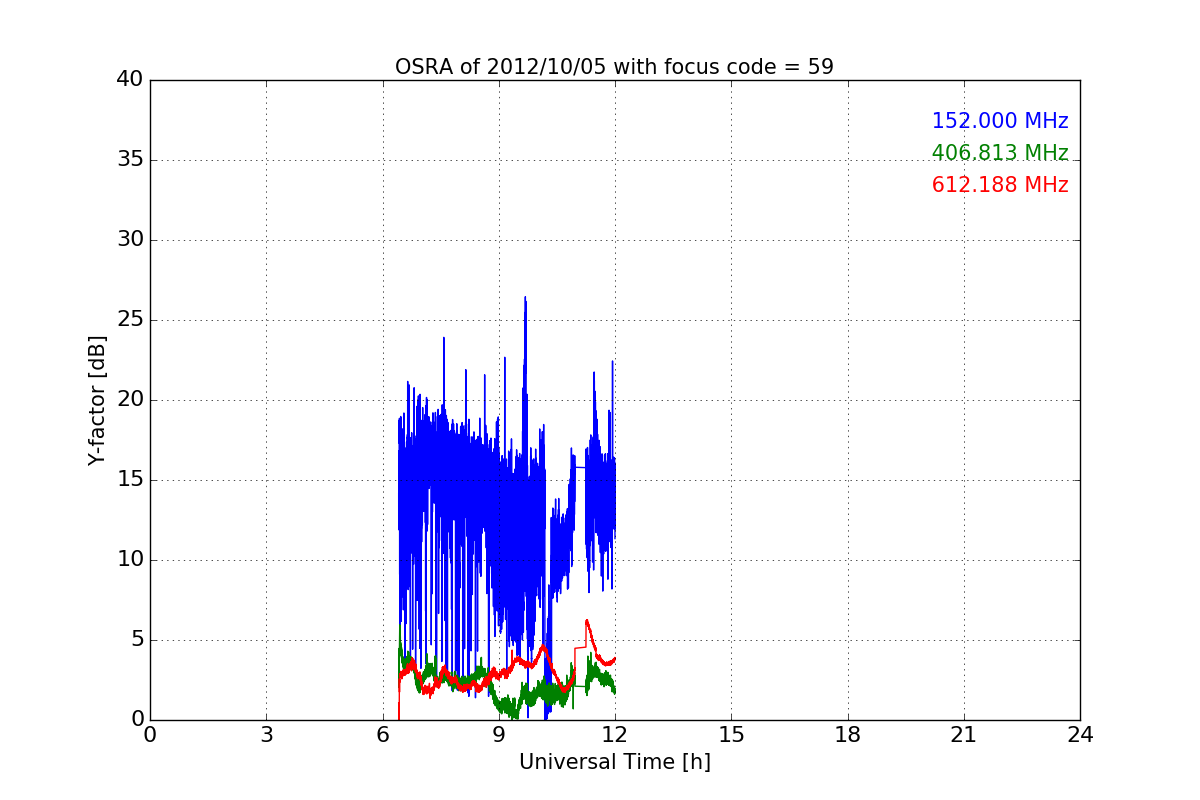Click the red curve peak near 6 dB
The width and height of the screenshot is (1200, 800).
586,621
